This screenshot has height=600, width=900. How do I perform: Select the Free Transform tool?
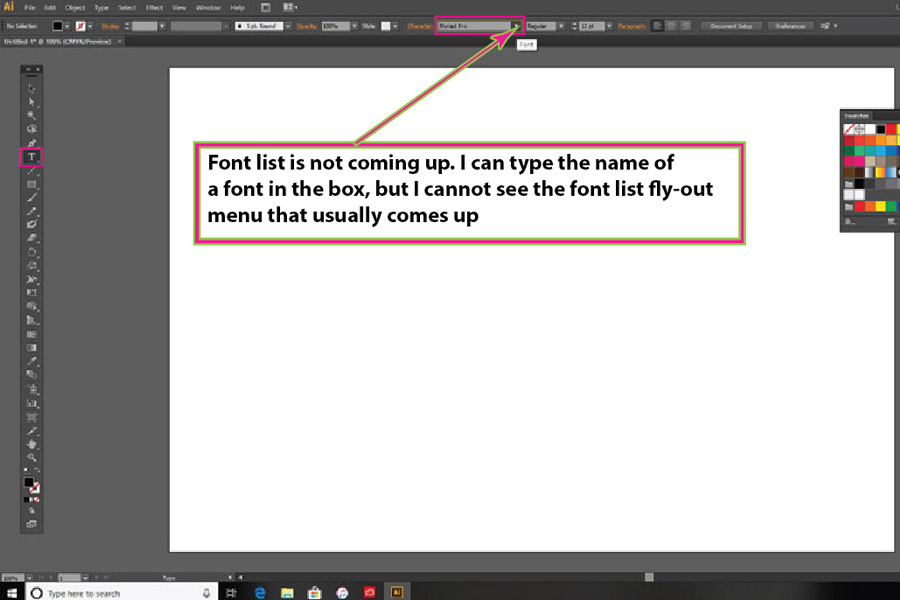pos(32,293)
